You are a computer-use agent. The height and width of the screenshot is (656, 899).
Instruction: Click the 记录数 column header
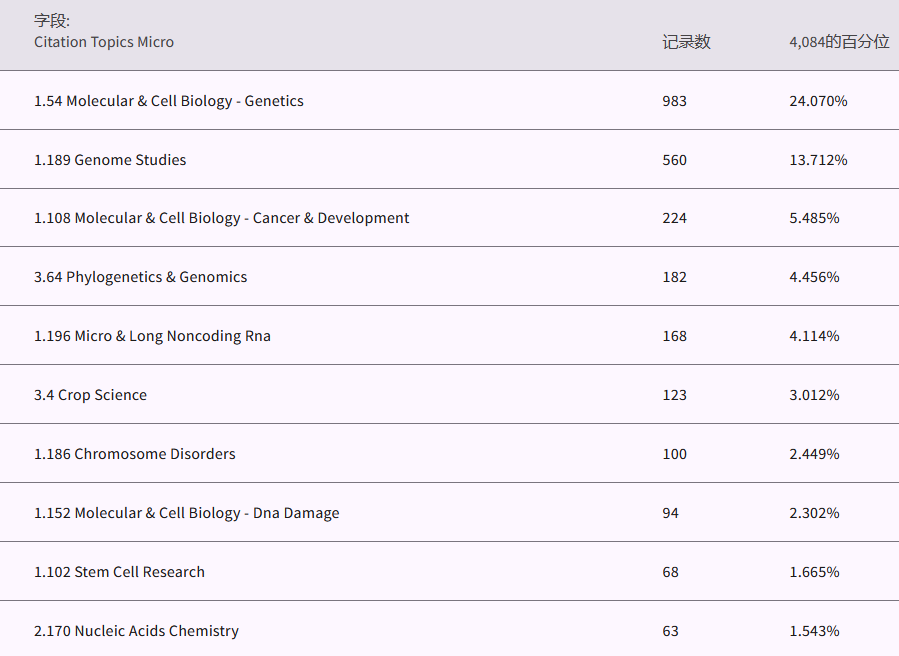click(x=686, y=42)
